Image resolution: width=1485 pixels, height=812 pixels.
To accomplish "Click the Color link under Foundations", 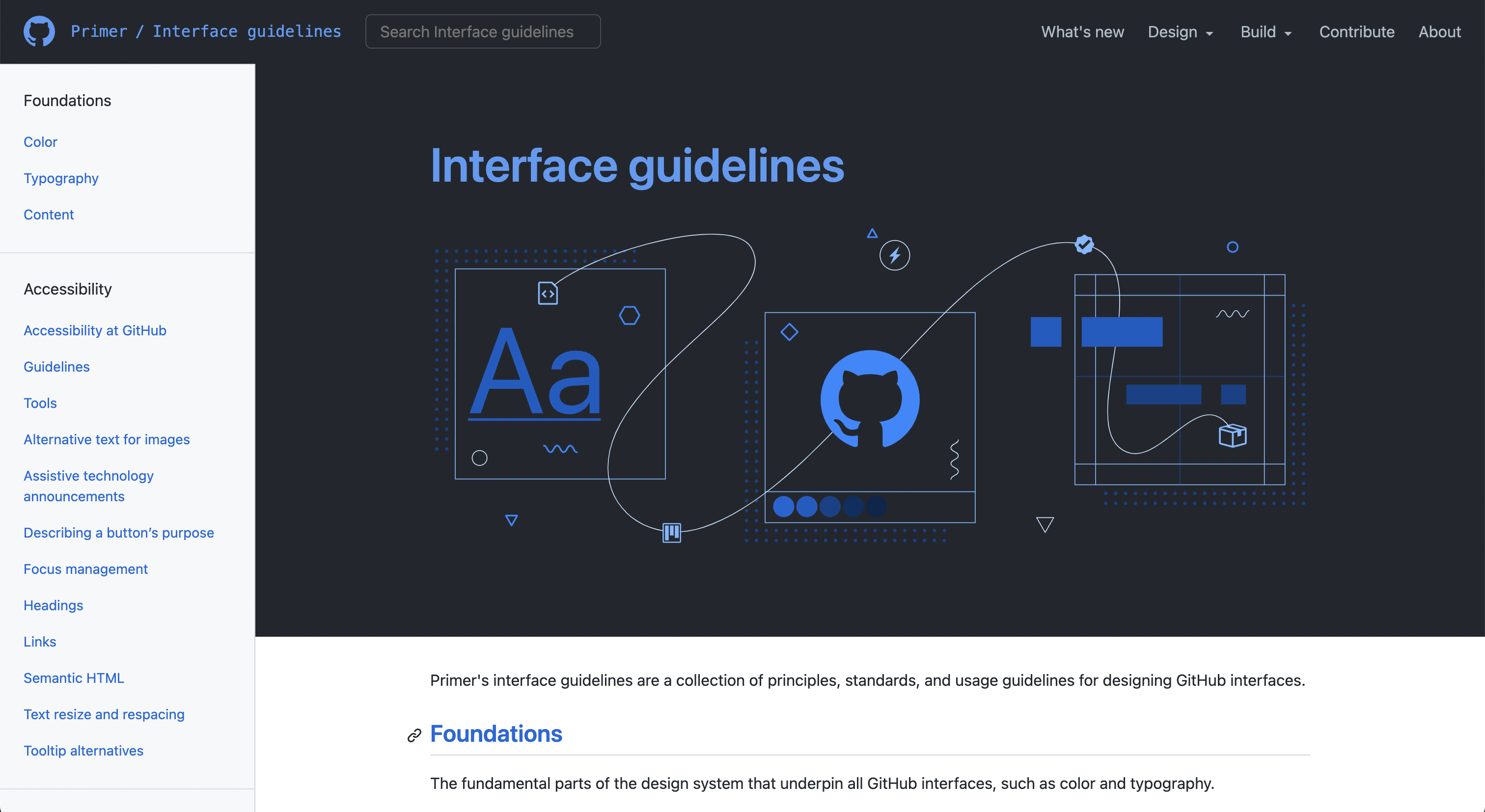I will [40, 141].
